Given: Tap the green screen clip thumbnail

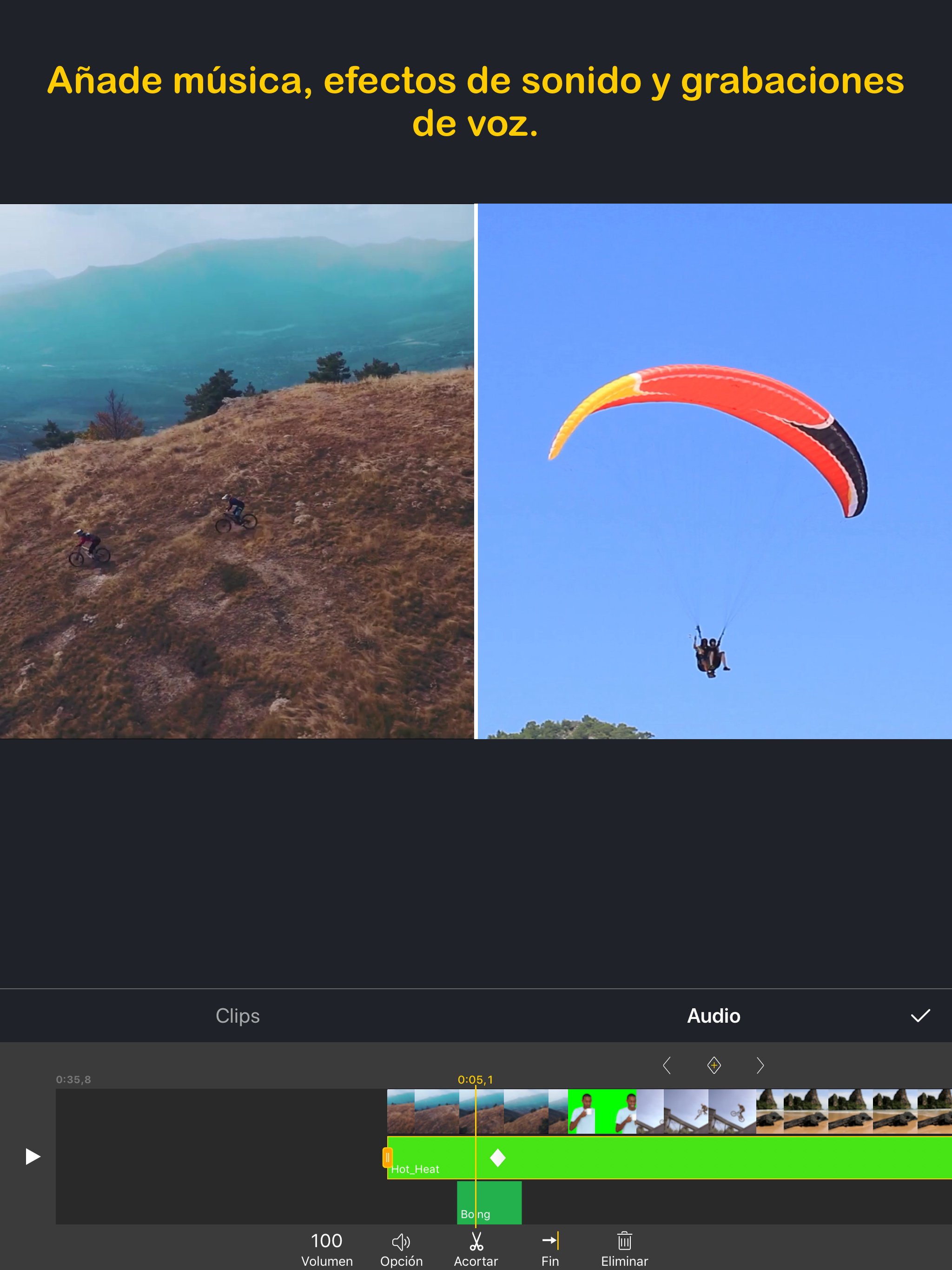Looking at the screenshot, I should pyautogui.click(x=602, y=1111).
